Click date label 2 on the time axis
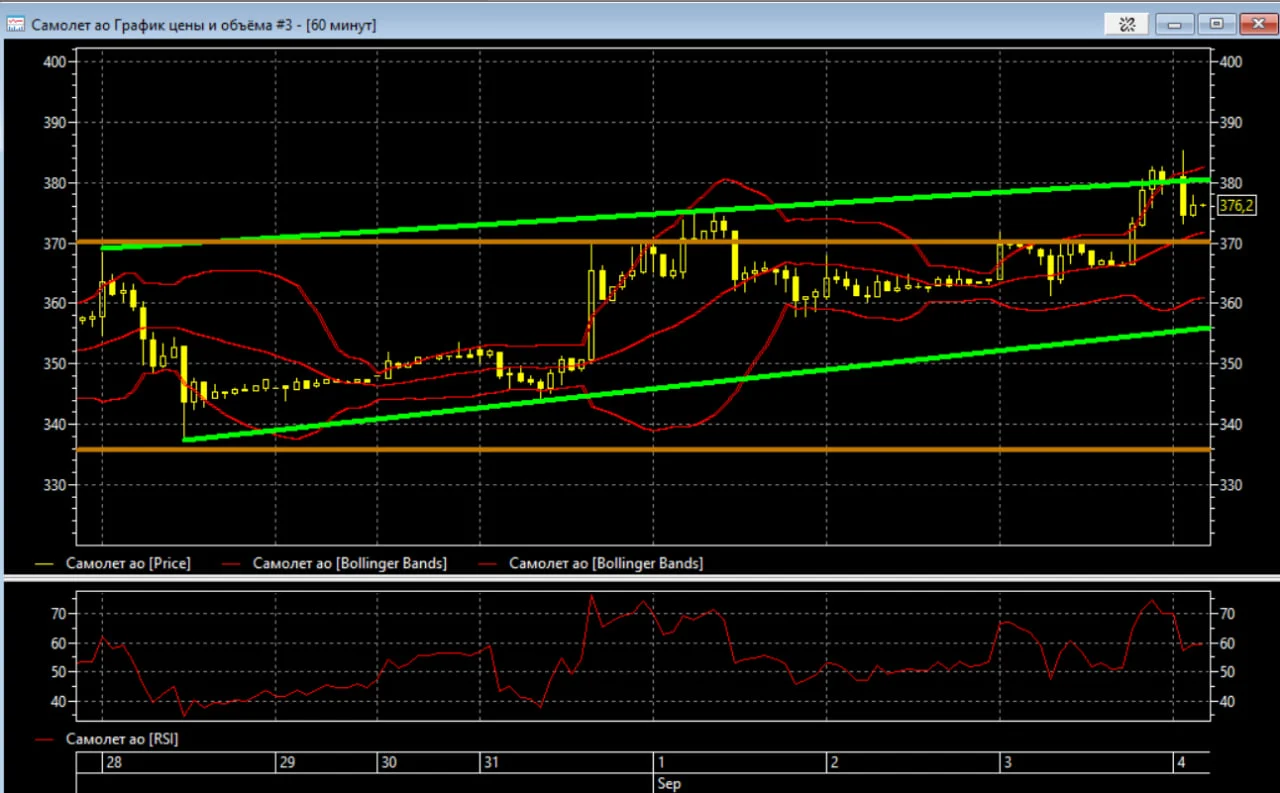The image size is (1280, 793). coord(833,762)
